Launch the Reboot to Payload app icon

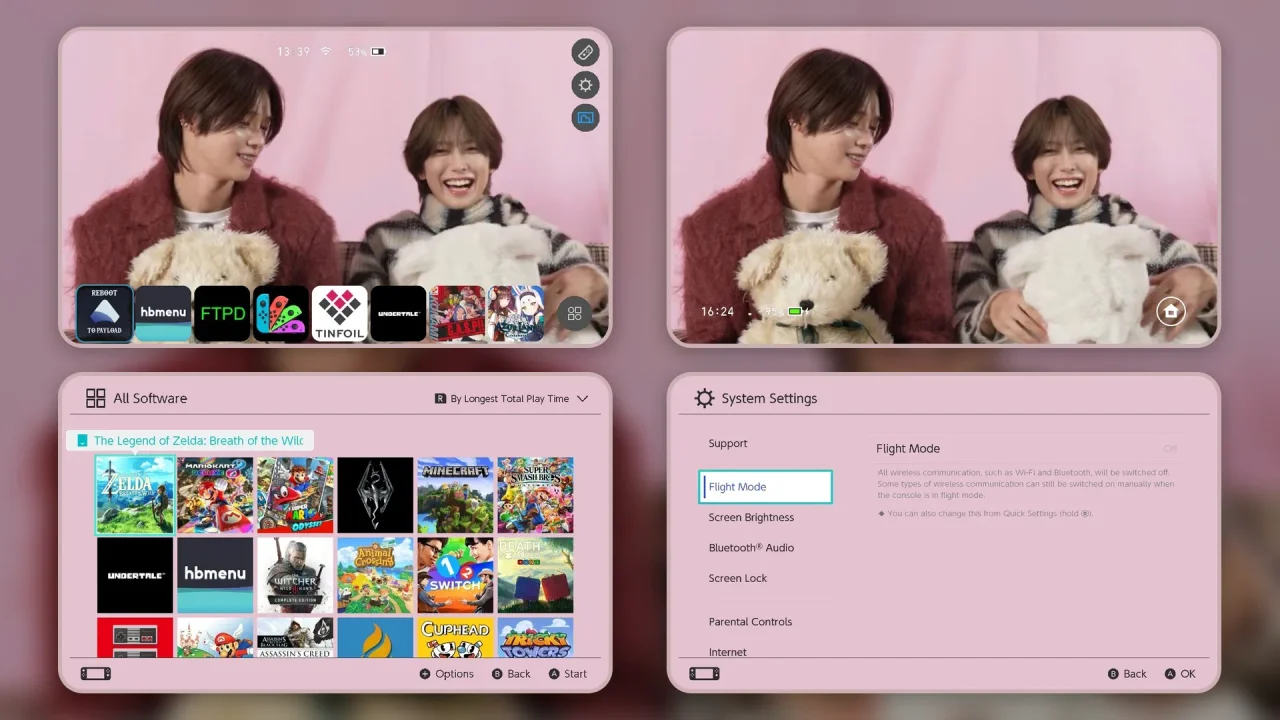coord(105,313)
